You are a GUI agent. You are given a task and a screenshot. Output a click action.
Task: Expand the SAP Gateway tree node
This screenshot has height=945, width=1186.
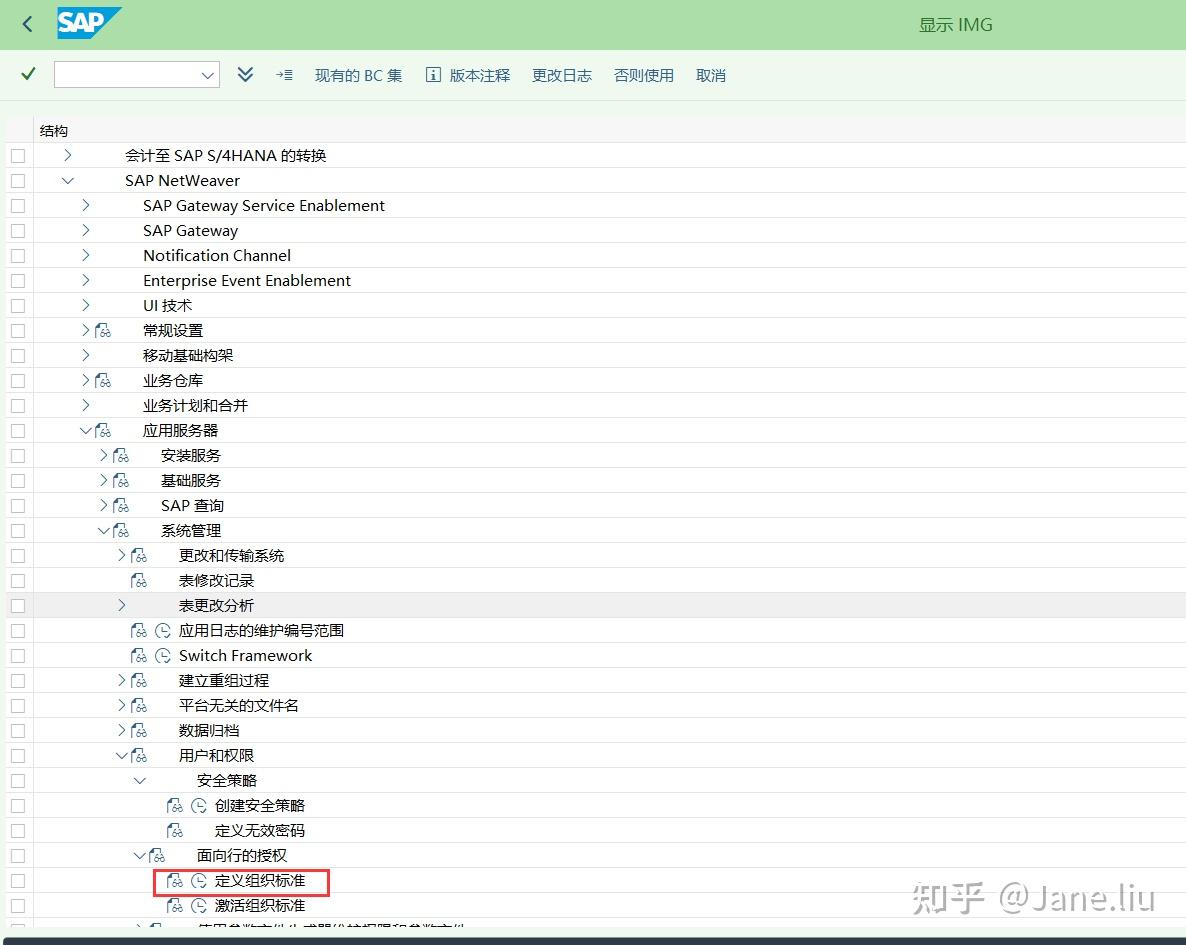[86, 230]
